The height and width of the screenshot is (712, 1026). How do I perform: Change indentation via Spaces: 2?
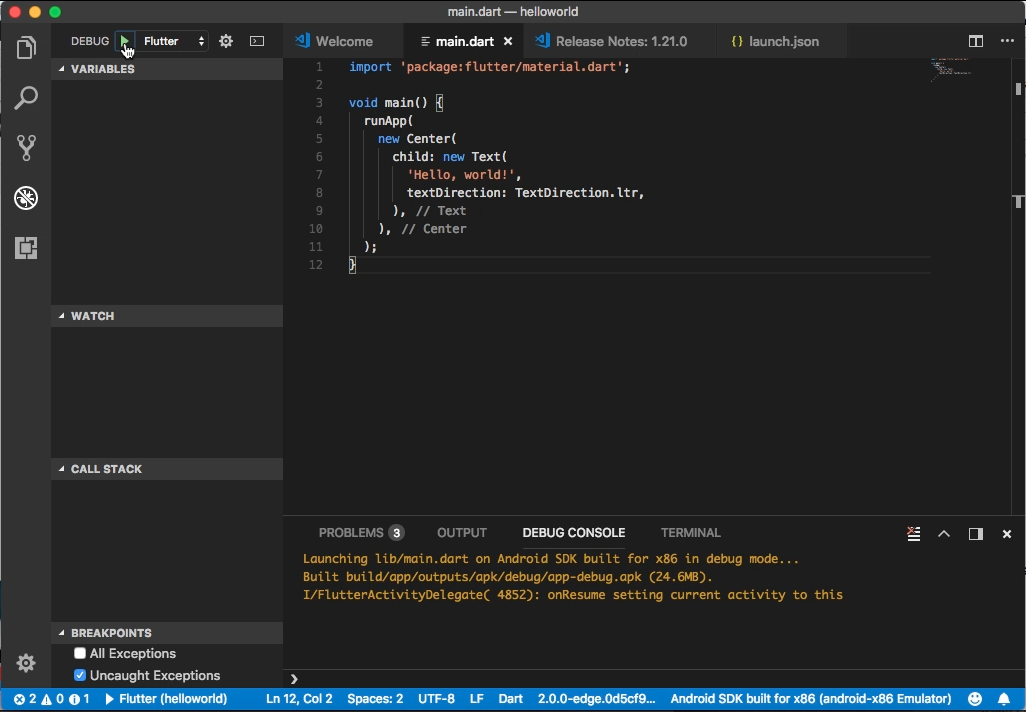(375, 699)
